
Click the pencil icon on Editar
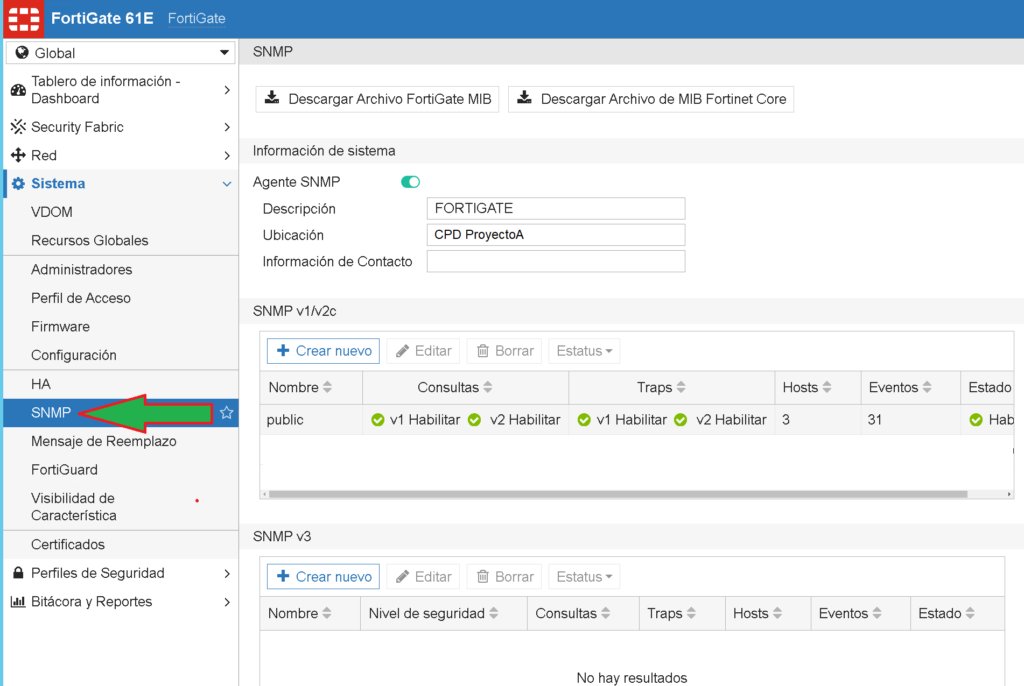402,350
